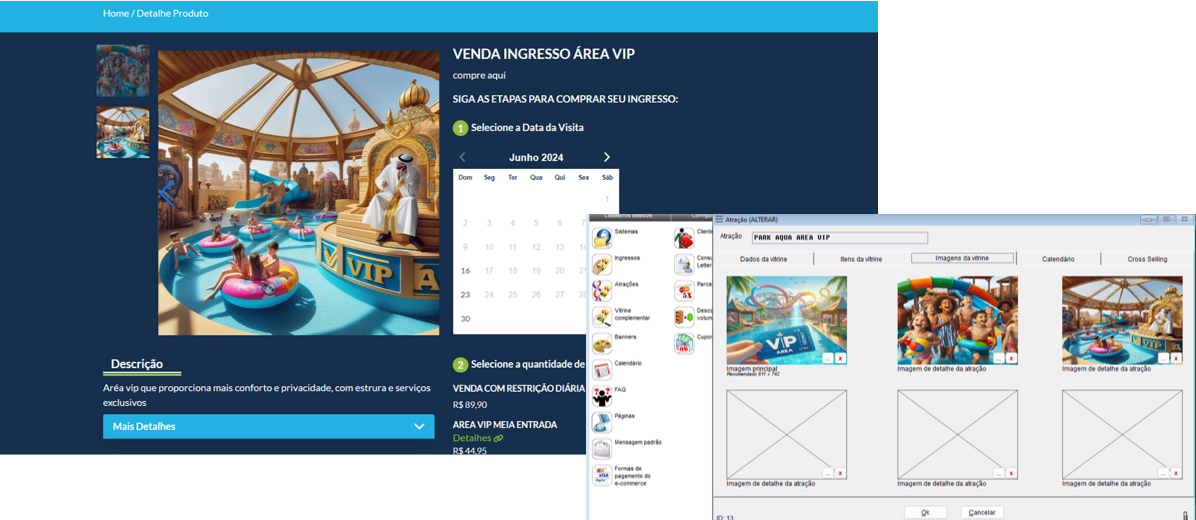Click the large VIP throne product image

click(298, 193)
